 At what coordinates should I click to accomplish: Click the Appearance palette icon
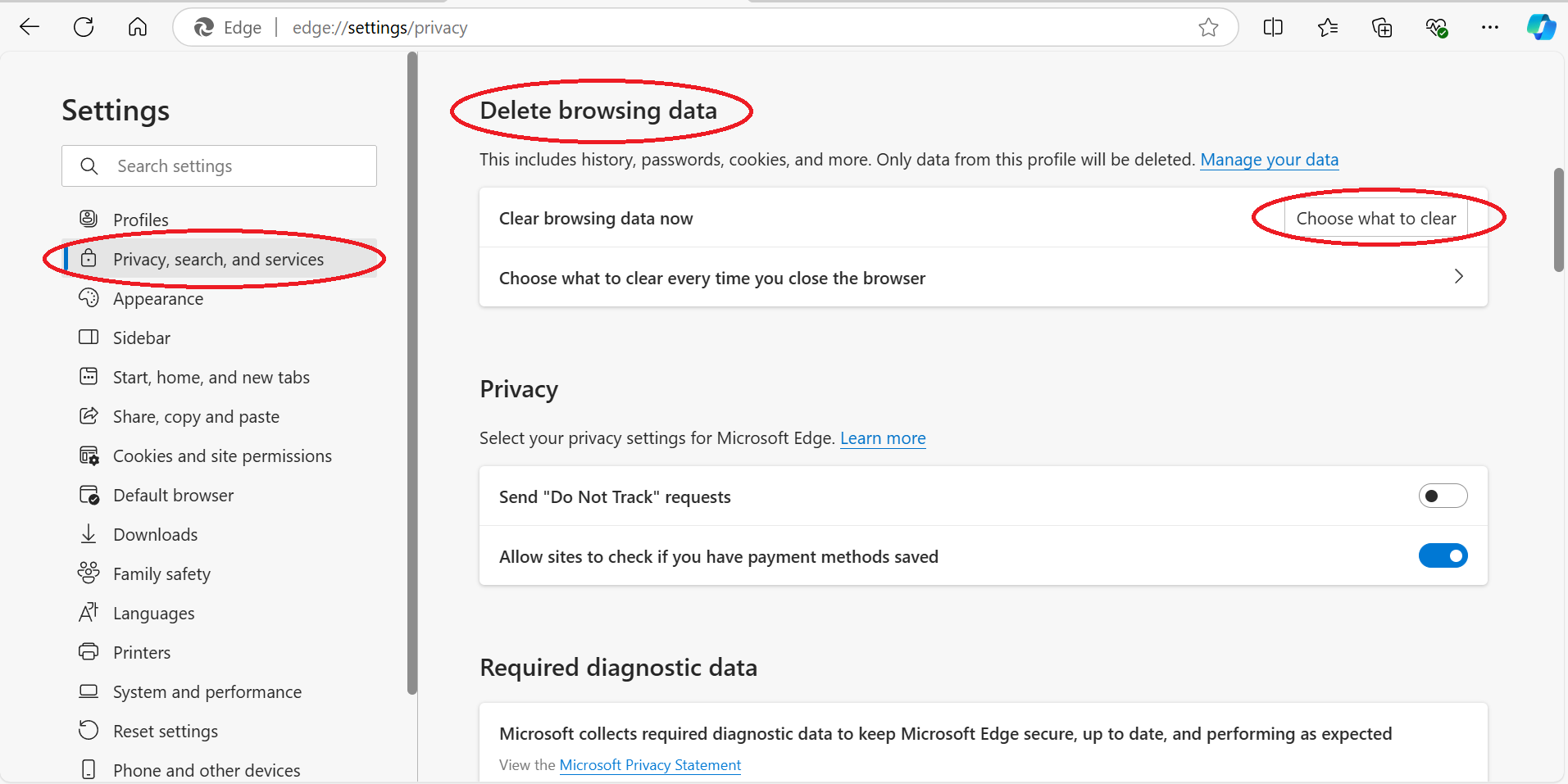point(89,297)
